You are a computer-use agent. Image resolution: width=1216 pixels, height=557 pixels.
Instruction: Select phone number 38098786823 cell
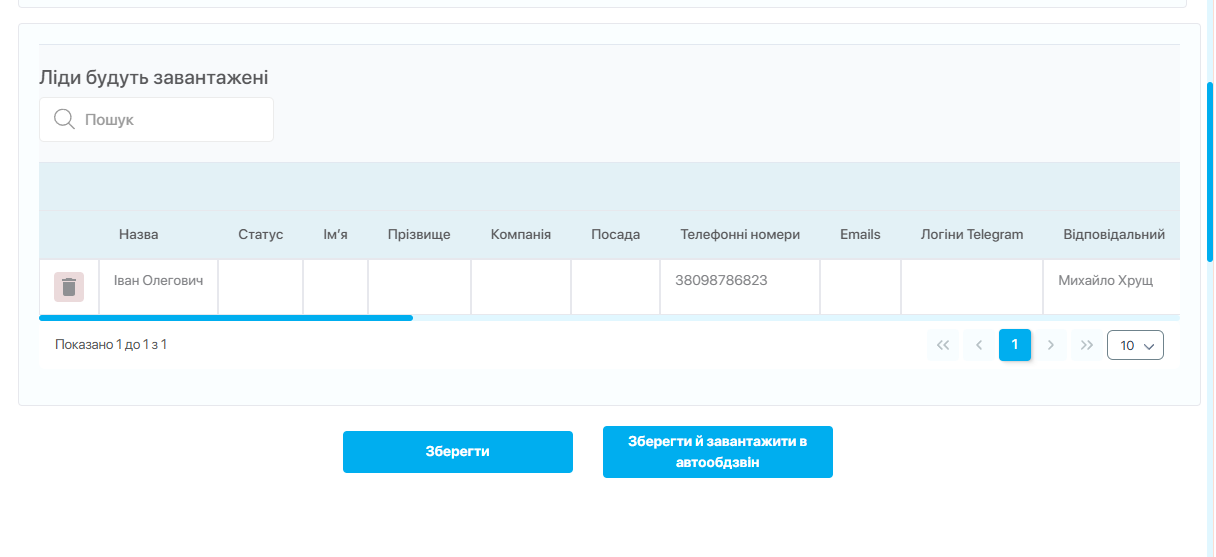point(740,287)
